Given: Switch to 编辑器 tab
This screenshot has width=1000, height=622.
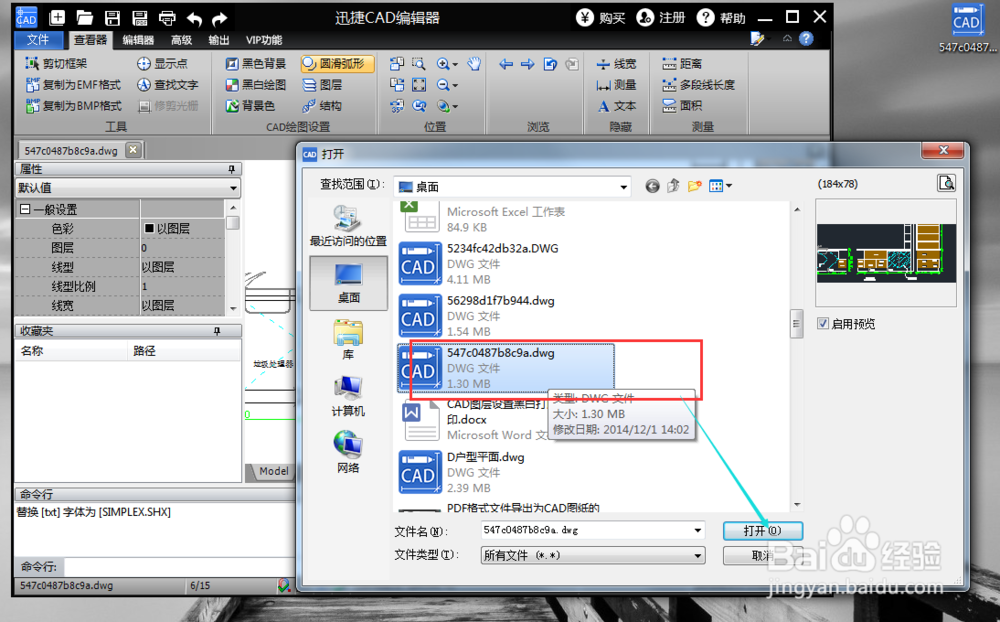Looking at the screenshot, I should 138,40.
